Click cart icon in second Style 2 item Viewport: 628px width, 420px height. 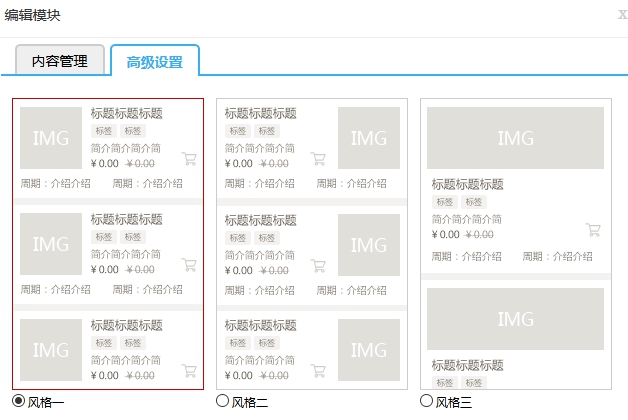(x=318, y=265)
